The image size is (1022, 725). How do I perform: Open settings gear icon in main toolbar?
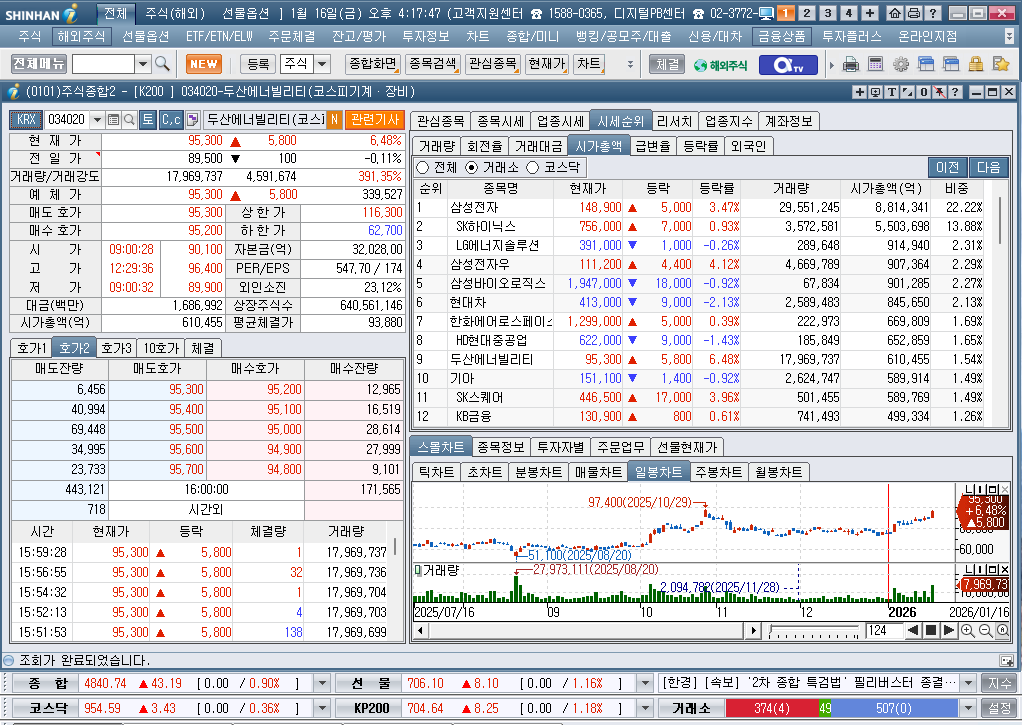(x=901, y=65)
